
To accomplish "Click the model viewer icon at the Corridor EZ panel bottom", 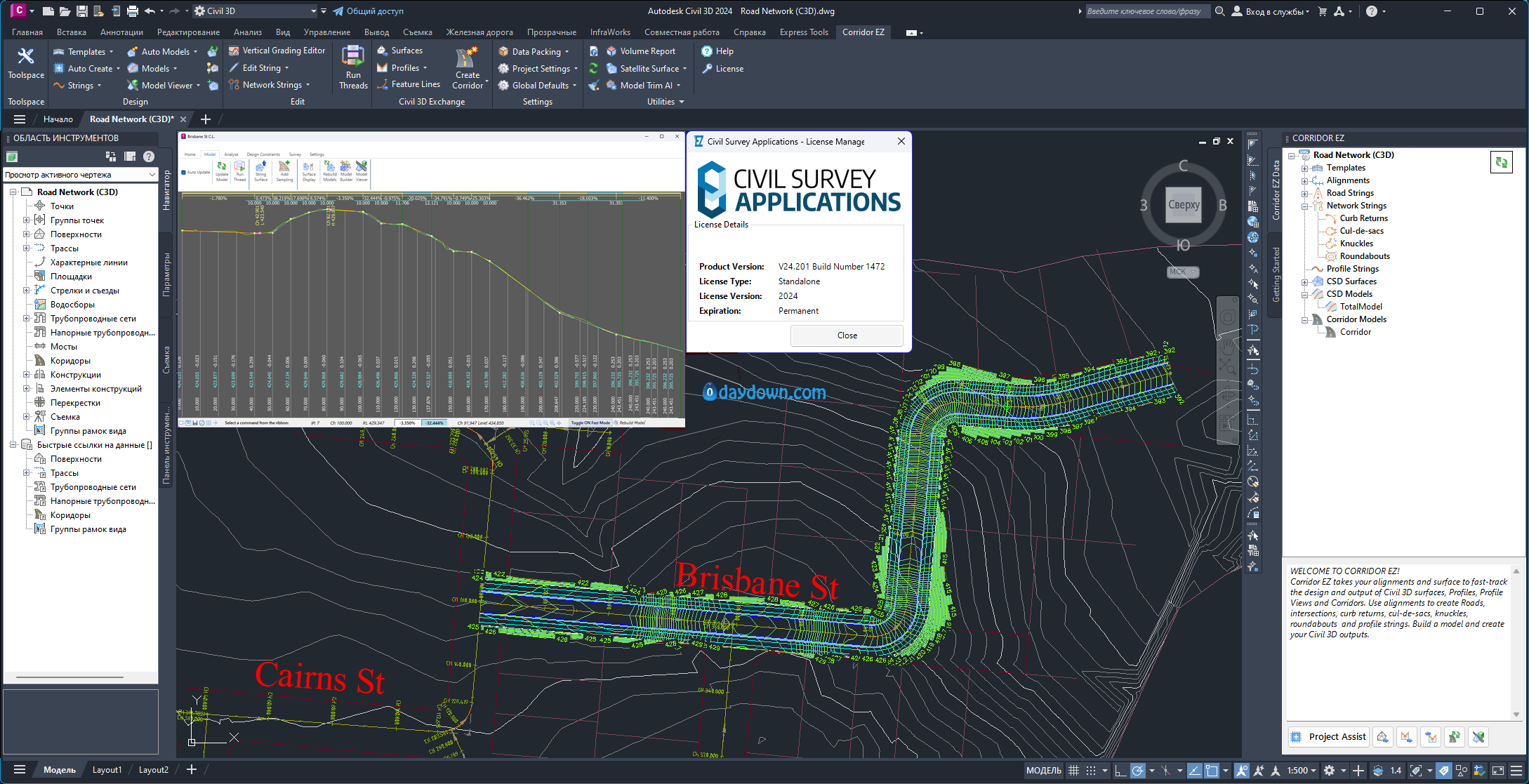I will (1478, 737).
